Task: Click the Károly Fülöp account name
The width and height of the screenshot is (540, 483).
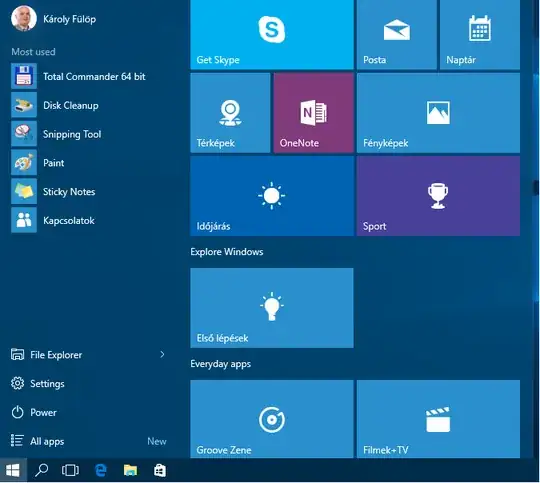Action: 69,19
